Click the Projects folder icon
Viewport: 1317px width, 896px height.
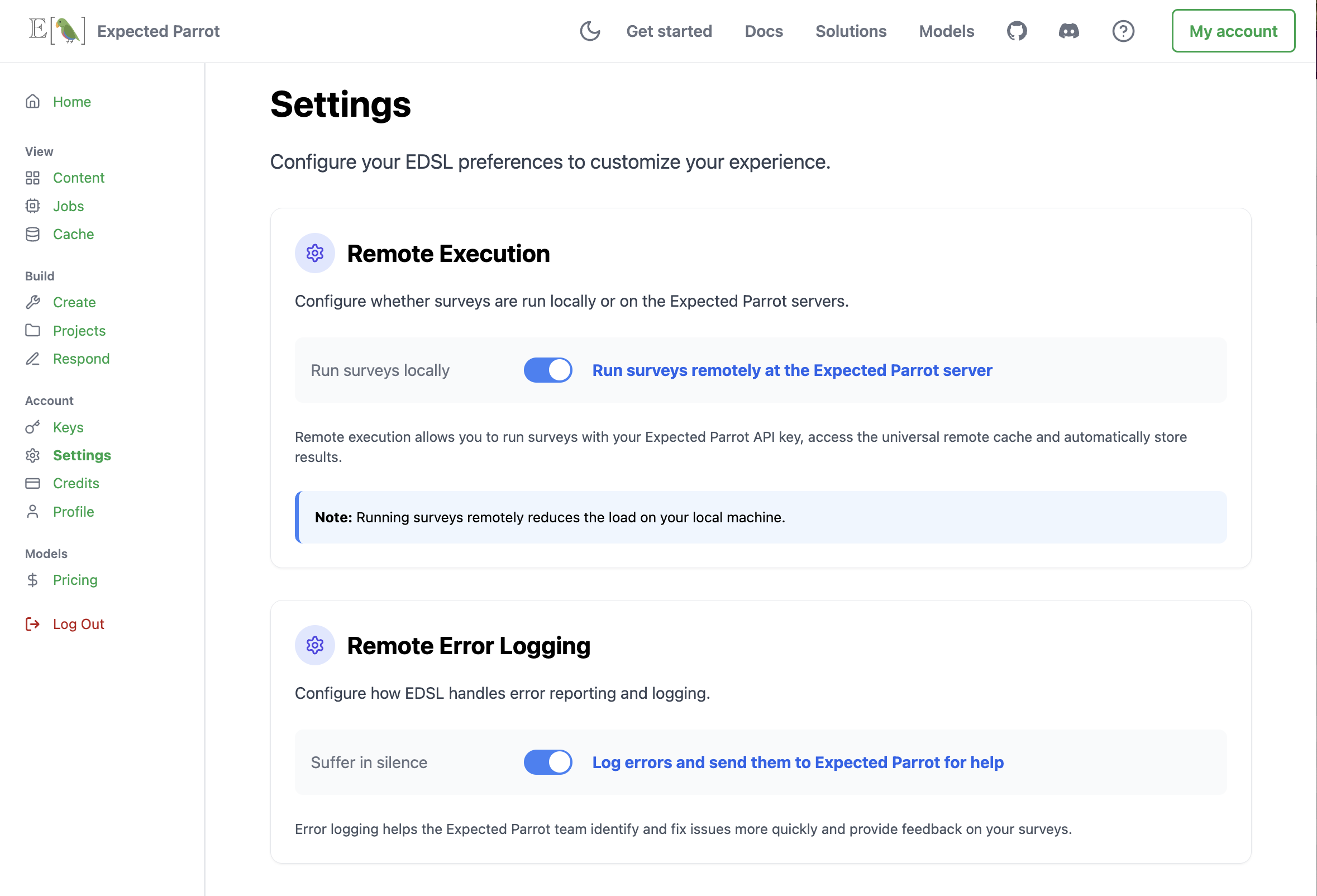pyautogui.click(x=33, y=330)
